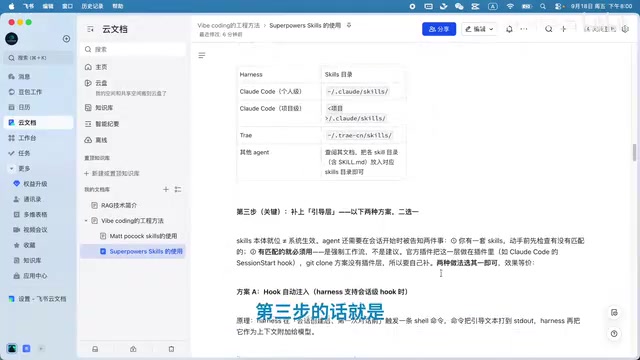Image resolution: width=640 pixels, height=360 pixels.
Task: Show the document outline icon
Action: point(202,56)
